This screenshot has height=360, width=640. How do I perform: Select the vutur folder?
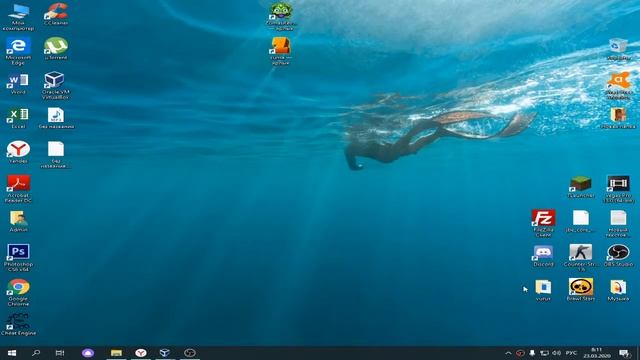click(x=543, y=290)
